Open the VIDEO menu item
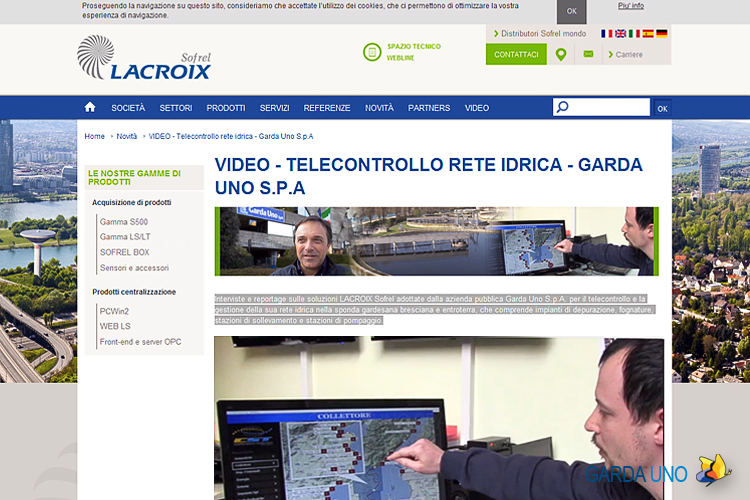Image resolution: width=750 pixels, height=500 pixels. (x=477, y=108)
